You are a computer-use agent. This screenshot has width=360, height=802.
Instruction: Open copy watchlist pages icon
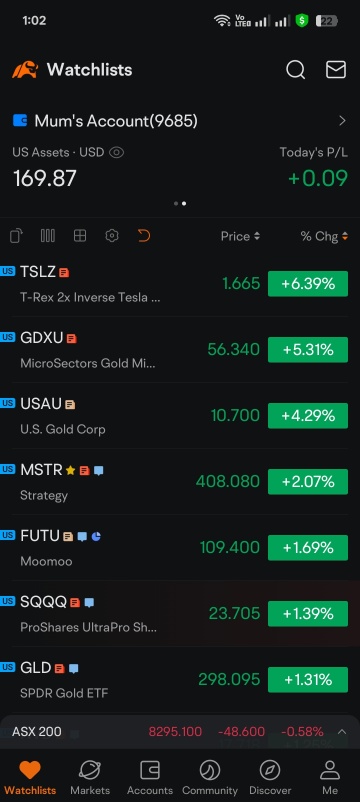pyautogui.click(x=16, y=236)
